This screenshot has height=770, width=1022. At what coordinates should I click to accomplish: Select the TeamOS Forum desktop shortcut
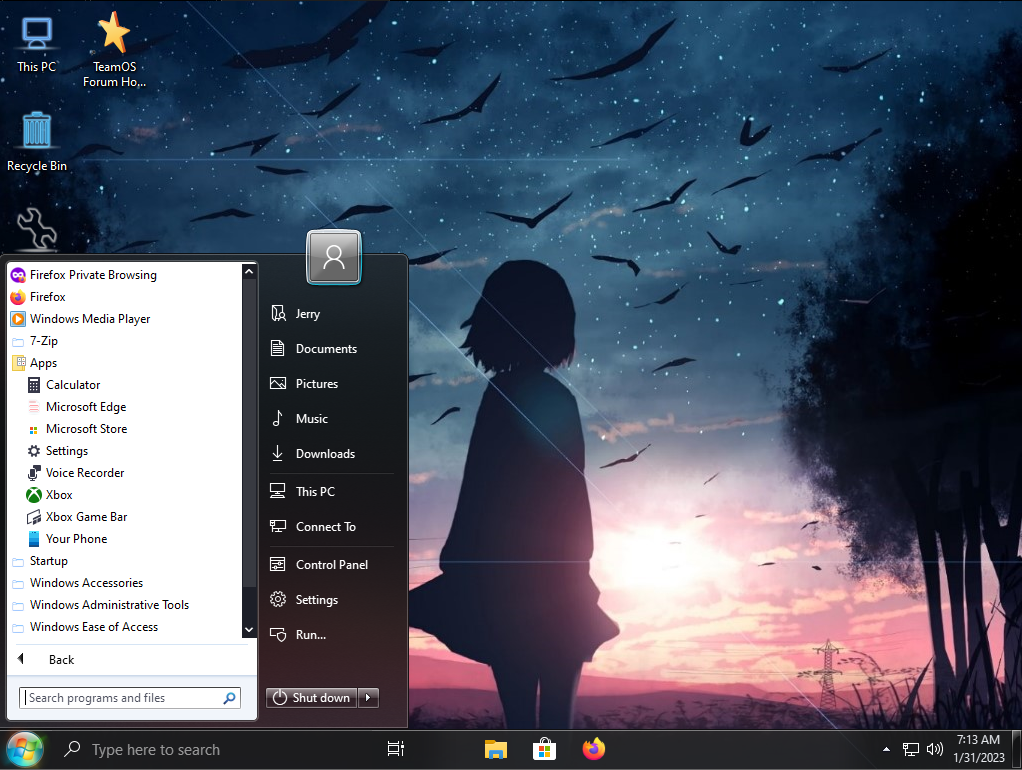114,51
